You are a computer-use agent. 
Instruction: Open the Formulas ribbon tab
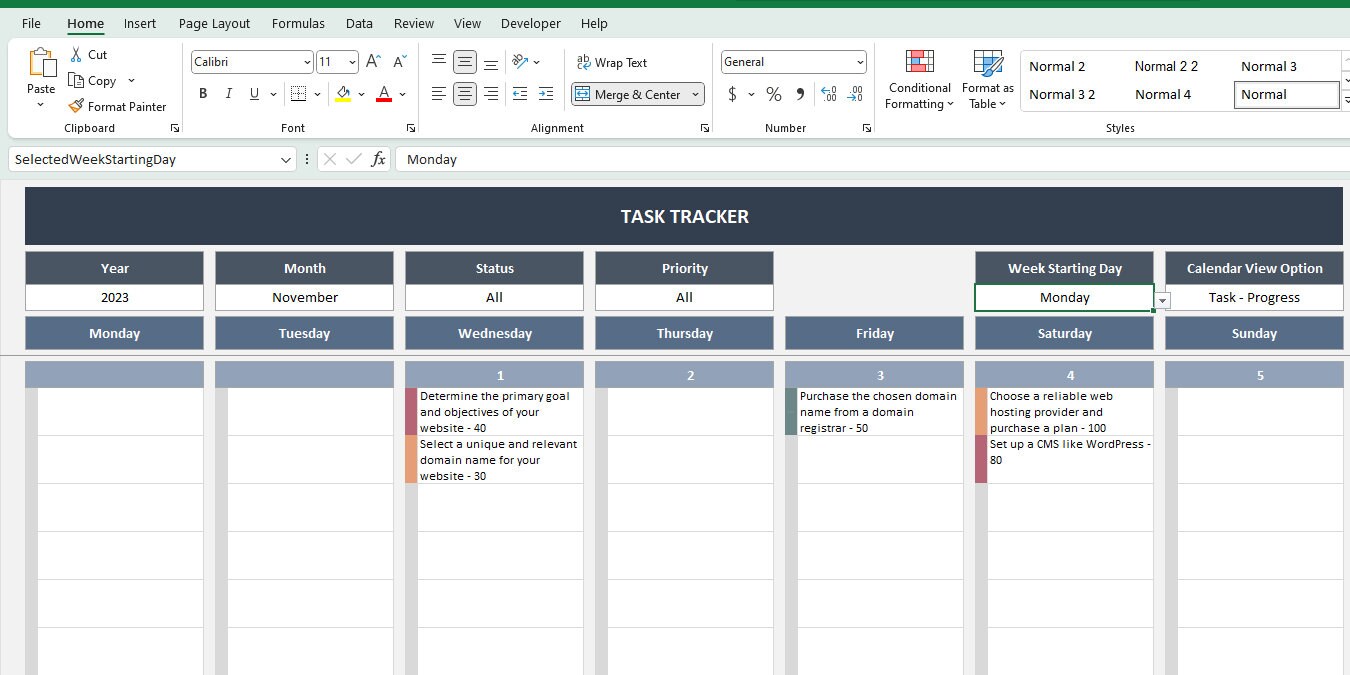tap(298, 23)
